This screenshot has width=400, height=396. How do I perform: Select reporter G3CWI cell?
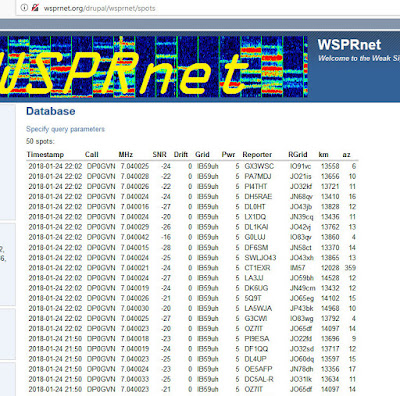[x=256, y=318]
